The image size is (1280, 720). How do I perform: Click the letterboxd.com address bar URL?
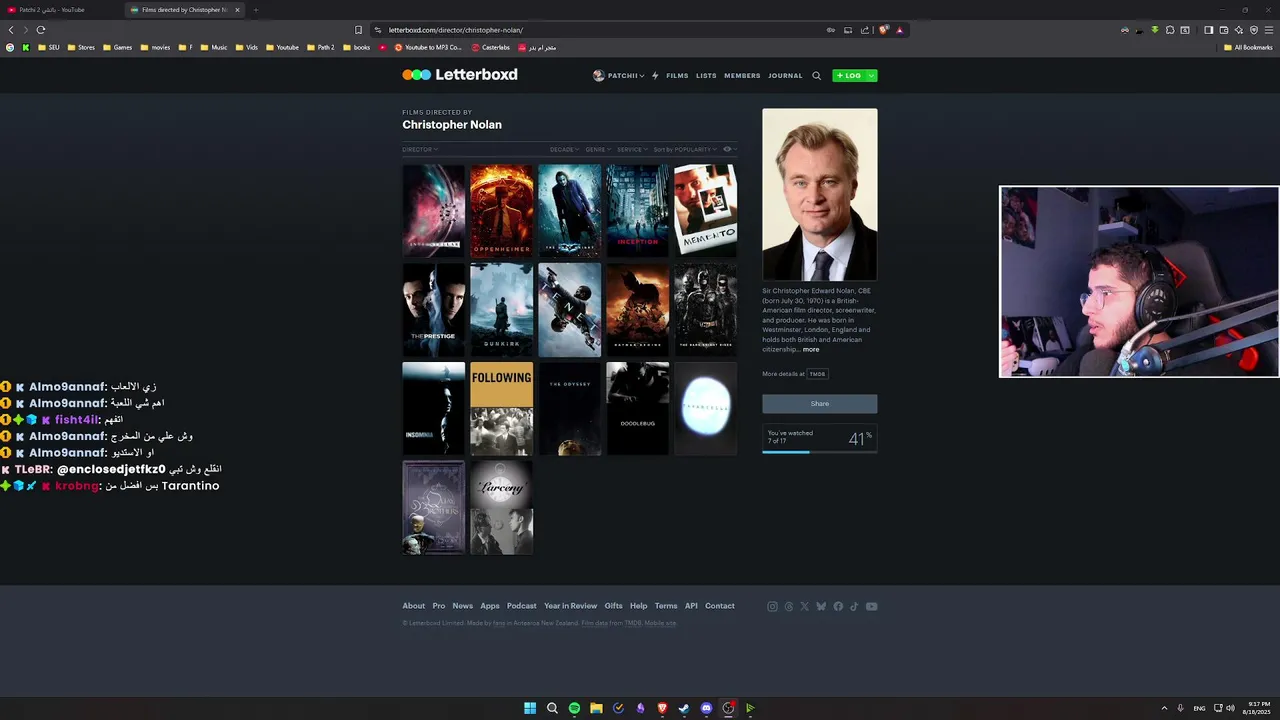(456, 30)
